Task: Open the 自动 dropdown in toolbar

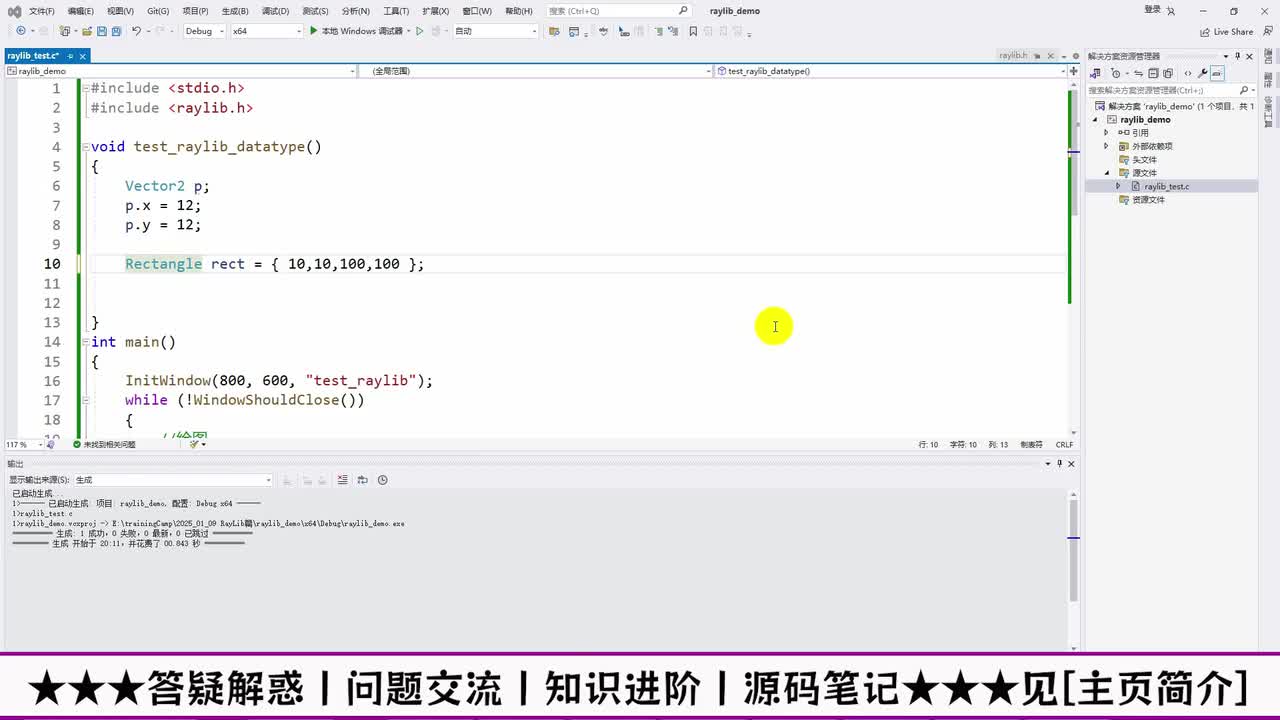Action: point(495,31)
